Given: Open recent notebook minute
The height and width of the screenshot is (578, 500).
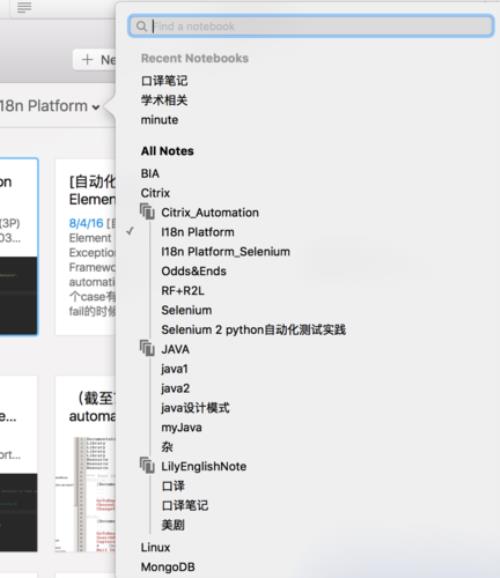Looking at the screenshot, I should pyautogui.click(x=159, y=120).
